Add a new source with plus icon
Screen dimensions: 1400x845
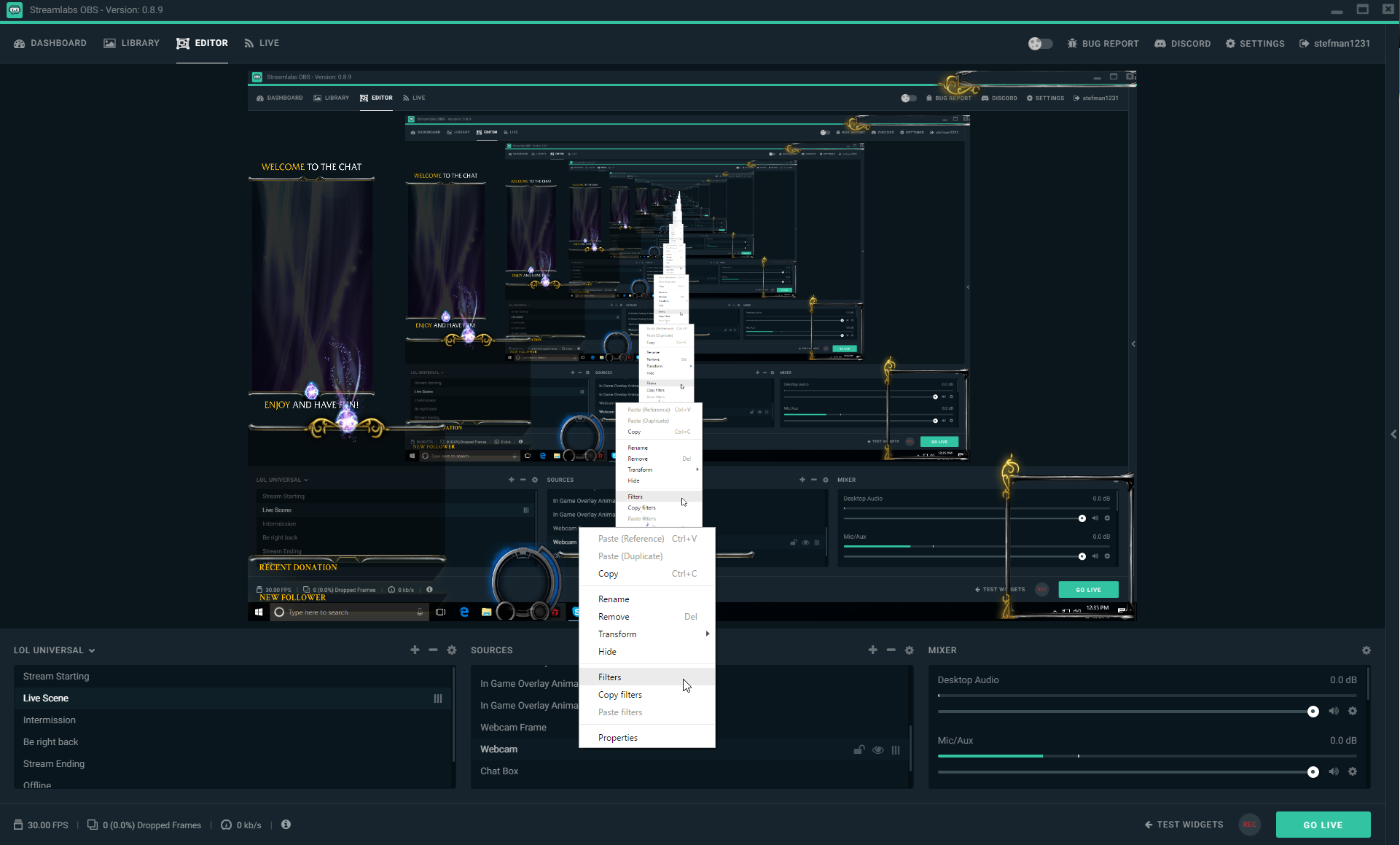click(x=872, y=650)
